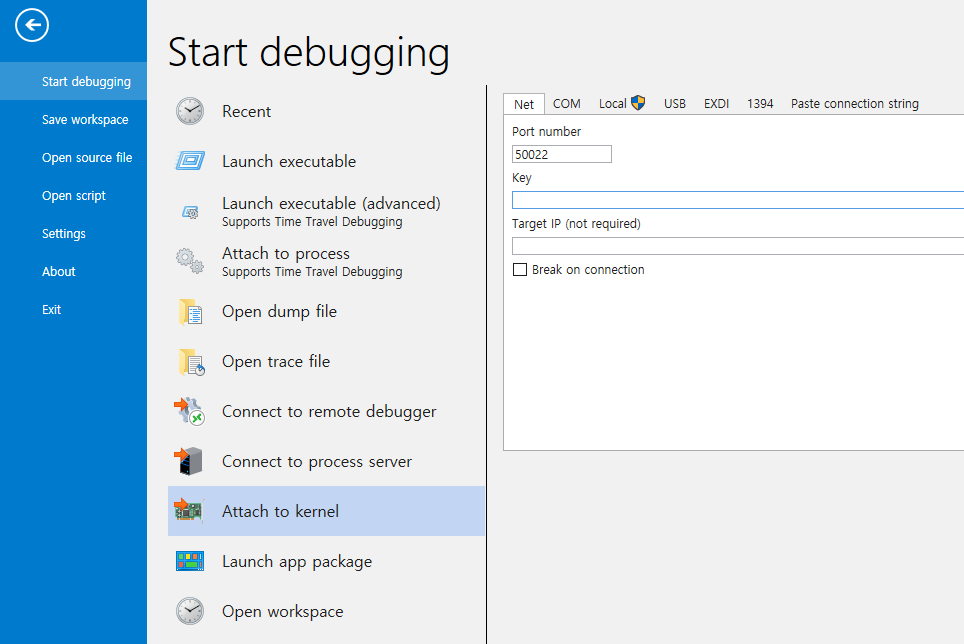The height and width of the screenshot is (644, 964).
Task: Switch to the 1394 tab
Action: coord(760,104)
